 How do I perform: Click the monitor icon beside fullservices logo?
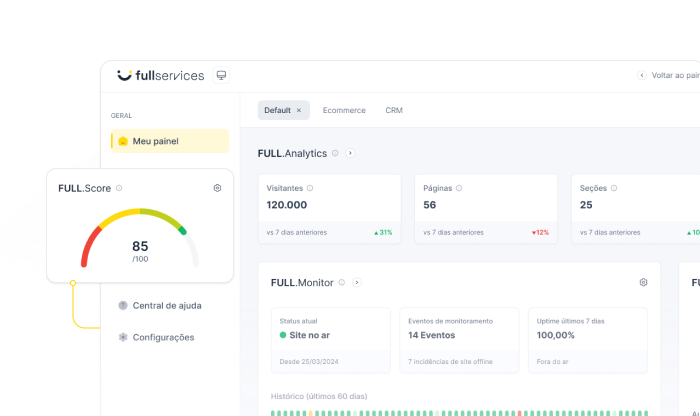coord(221,75)
